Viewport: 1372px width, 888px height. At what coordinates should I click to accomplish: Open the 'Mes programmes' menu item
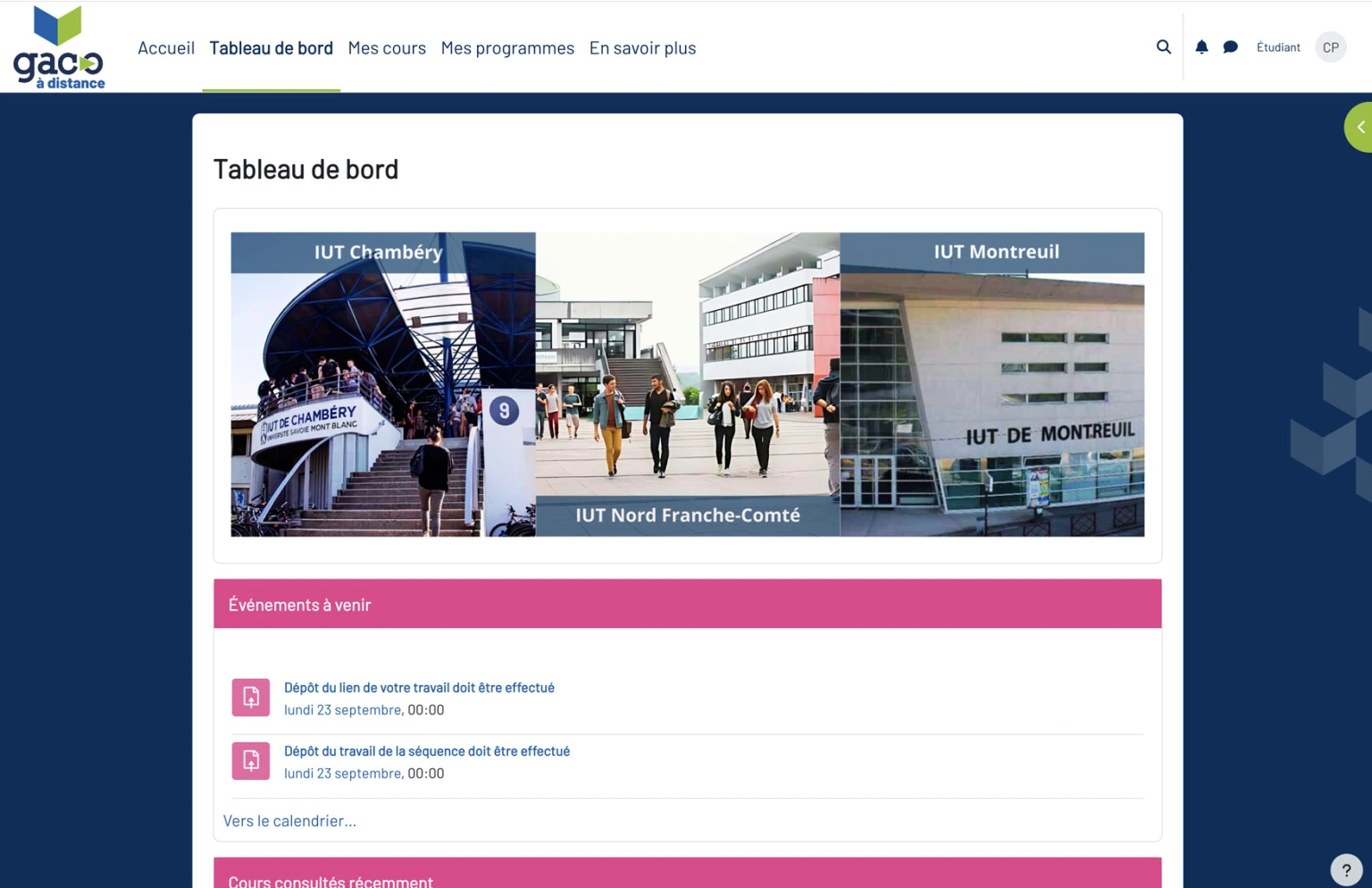coord(507,47)
